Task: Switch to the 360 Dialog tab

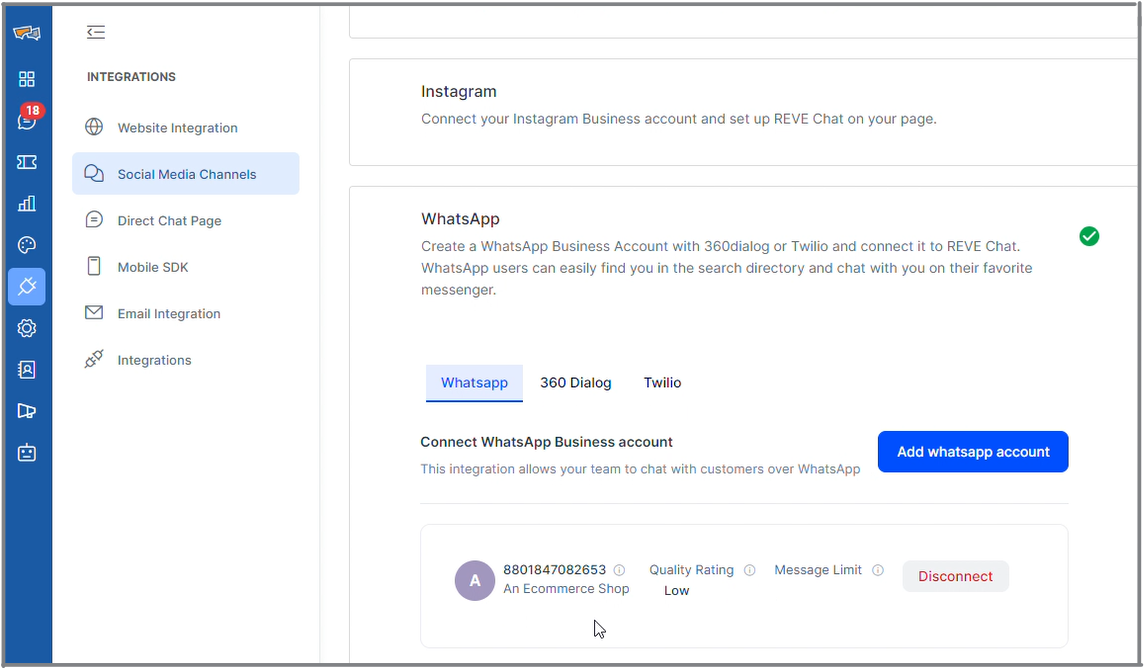Action: tap(576, 383)
